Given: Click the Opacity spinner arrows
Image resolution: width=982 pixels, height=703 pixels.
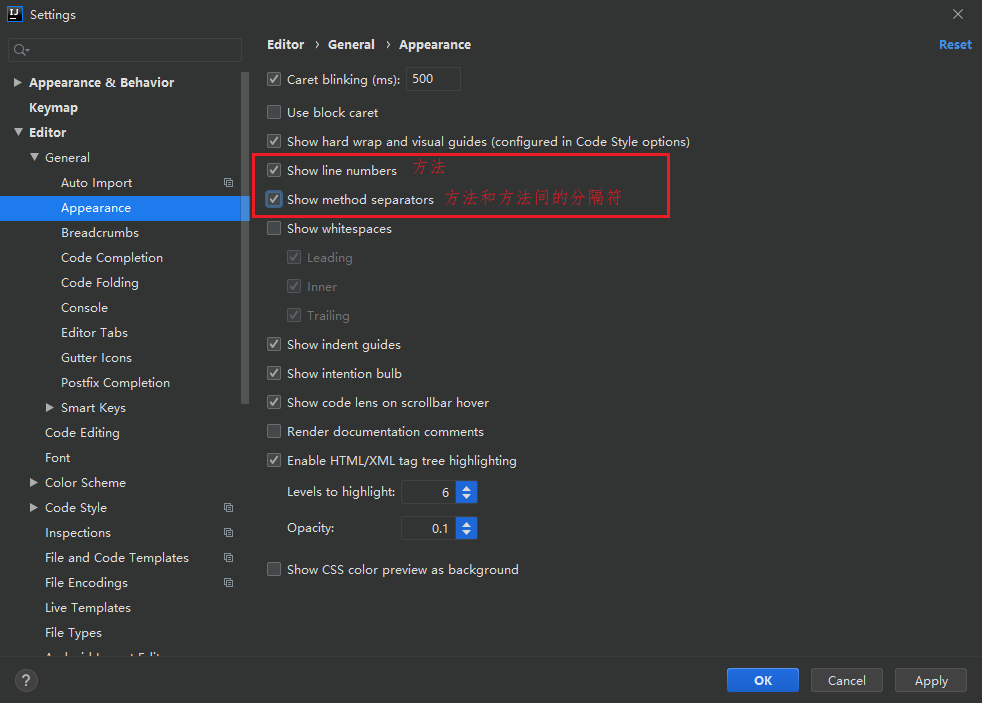Looking at the screenshot, I should pyautogui.click(x=466, y=528).
